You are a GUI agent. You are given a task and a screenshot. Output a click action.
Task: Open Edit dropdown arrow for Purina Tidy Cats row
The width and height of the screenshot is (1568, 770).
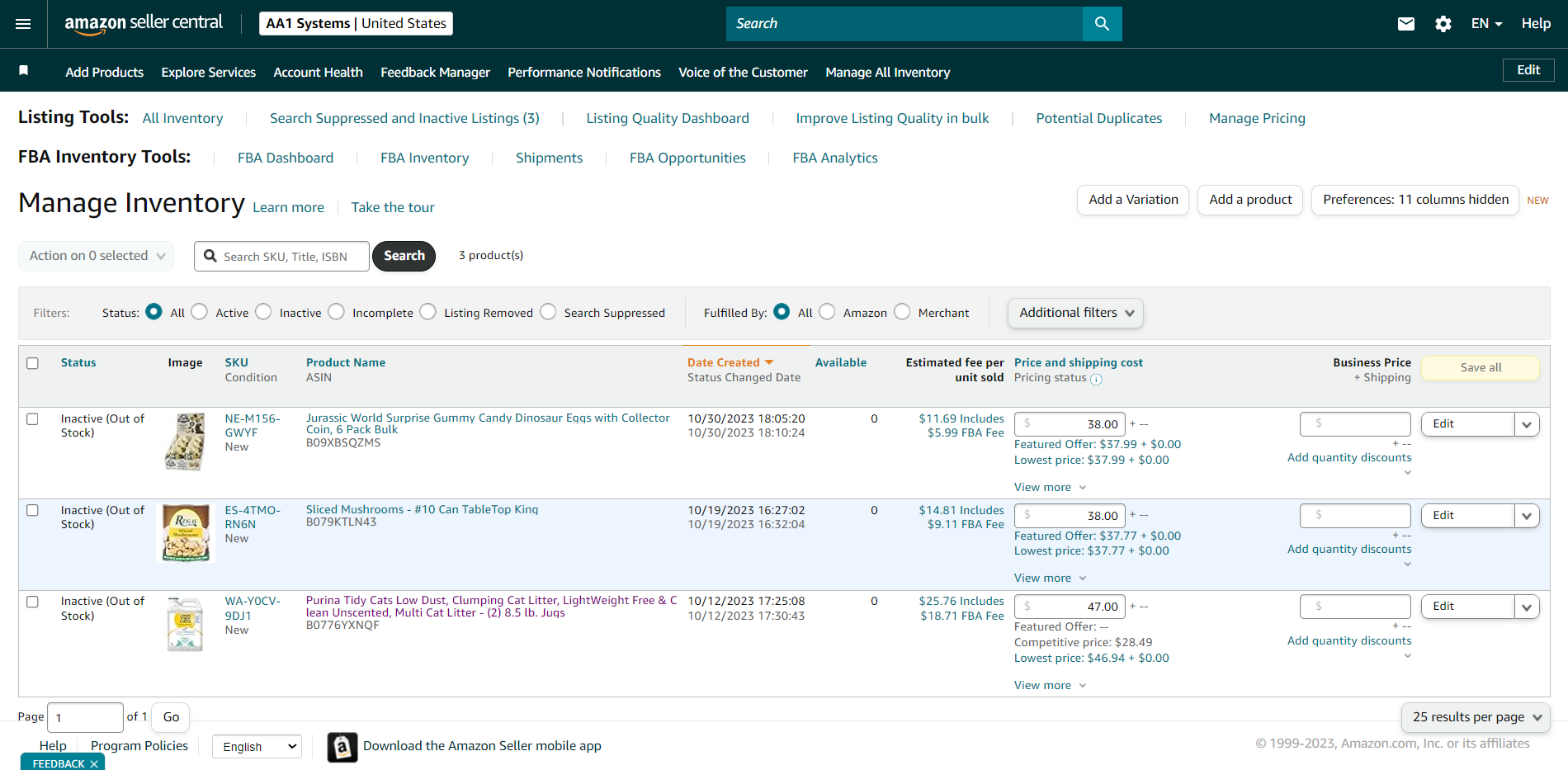1527,607
